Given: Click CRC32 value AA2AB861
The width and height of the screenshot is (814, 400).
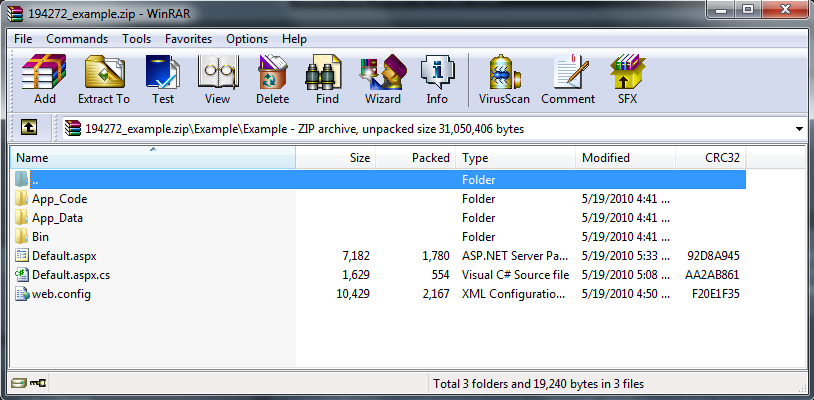Looking at the screenshot, I should [x=712, y=274].
